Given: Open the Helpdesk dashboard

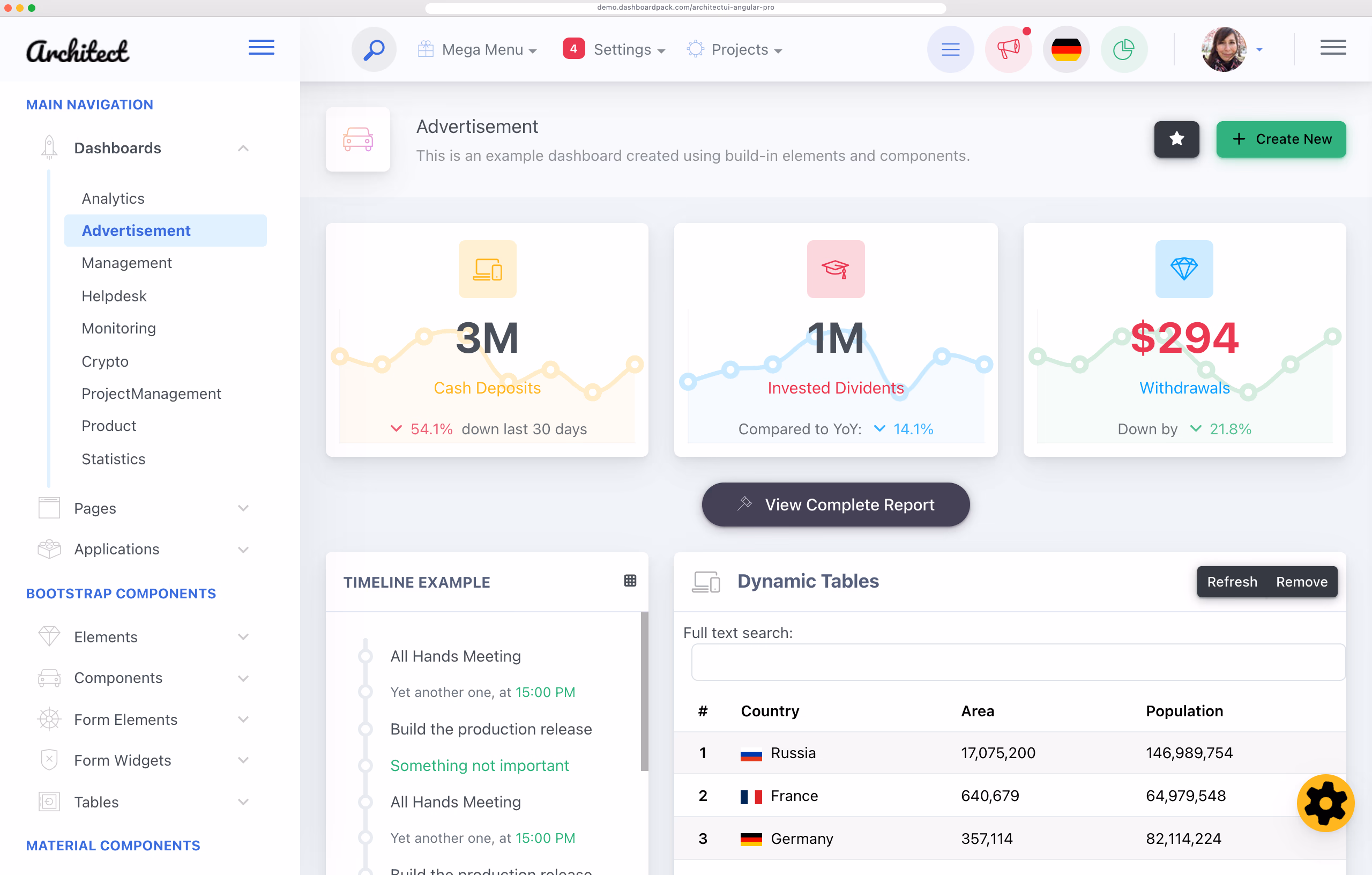Looking at the screenshot, I should pos(114,296).
